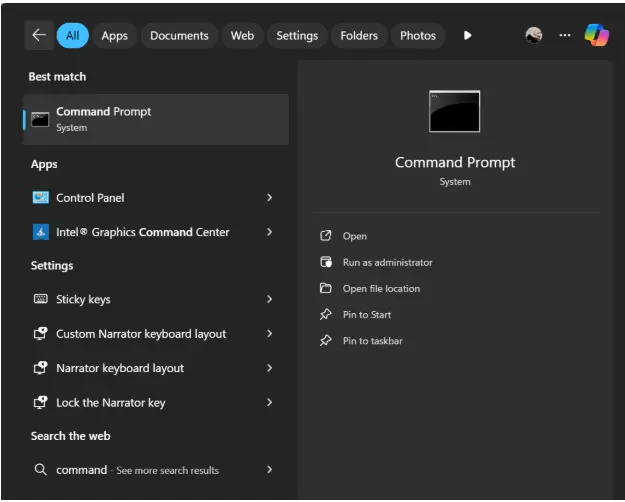Switch to the Web filter tab
Viewport: 625px width, 502px height.
pyautogui.click(x=242, y=35)
